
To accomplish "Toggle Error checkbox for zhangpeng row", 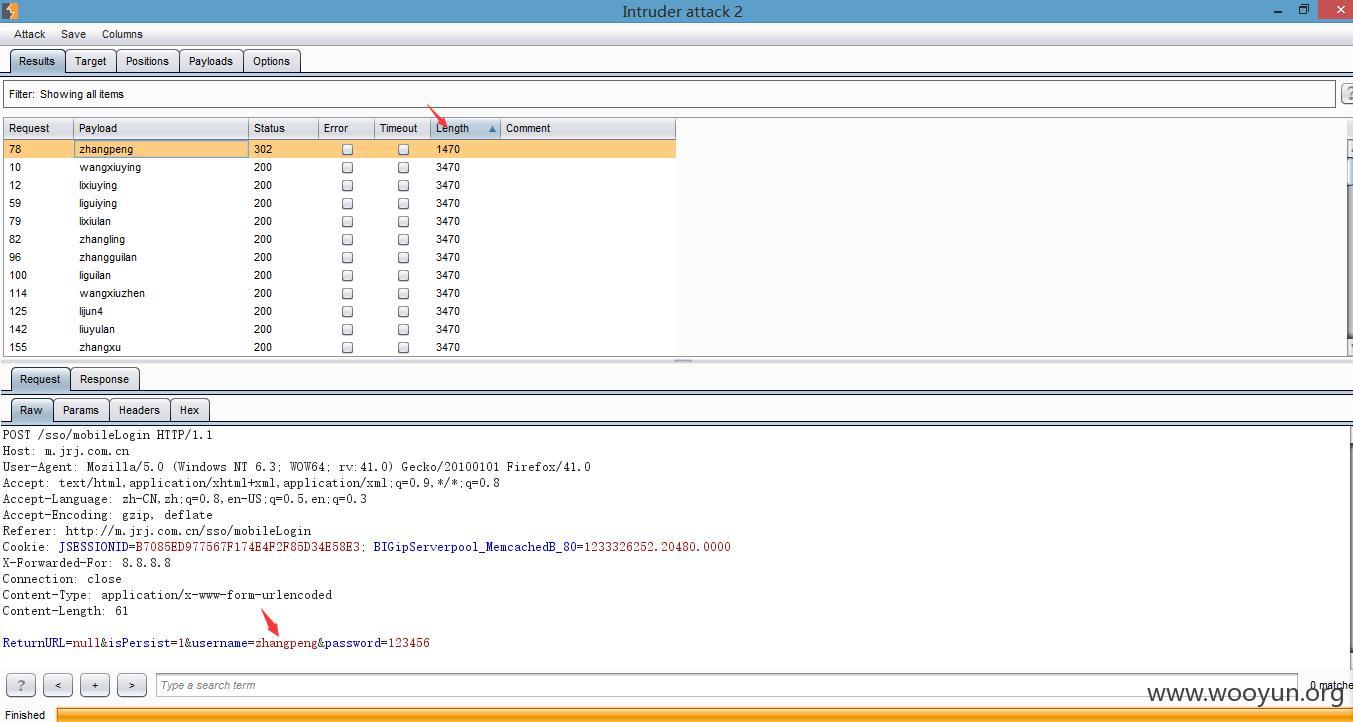I will 347,149.
